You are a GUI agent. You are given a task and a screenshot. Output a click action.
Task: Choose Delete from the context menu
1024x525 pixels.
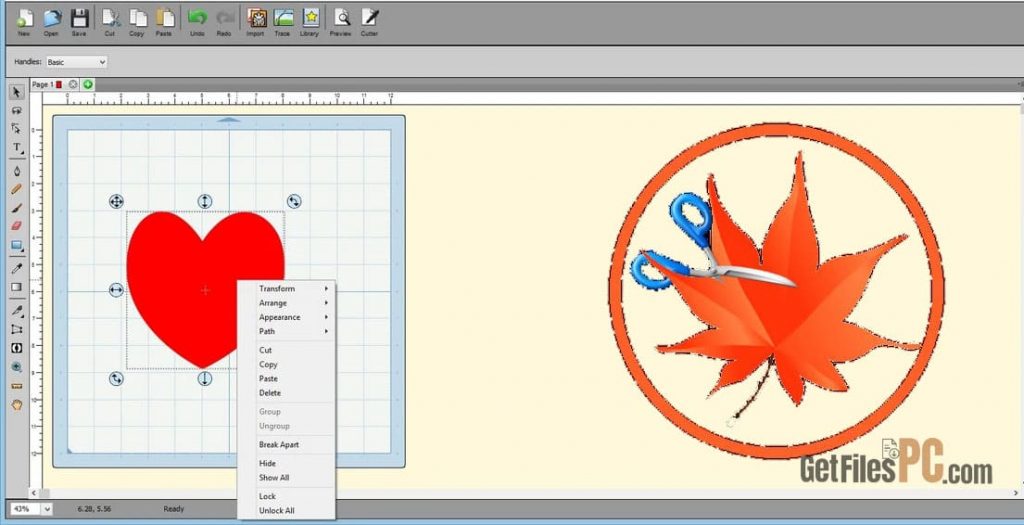click(x=286, y=393)
